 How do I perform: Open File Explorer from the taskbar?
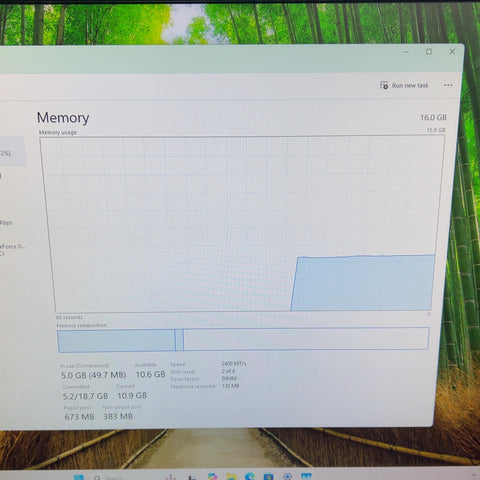[x=231, y=477]
